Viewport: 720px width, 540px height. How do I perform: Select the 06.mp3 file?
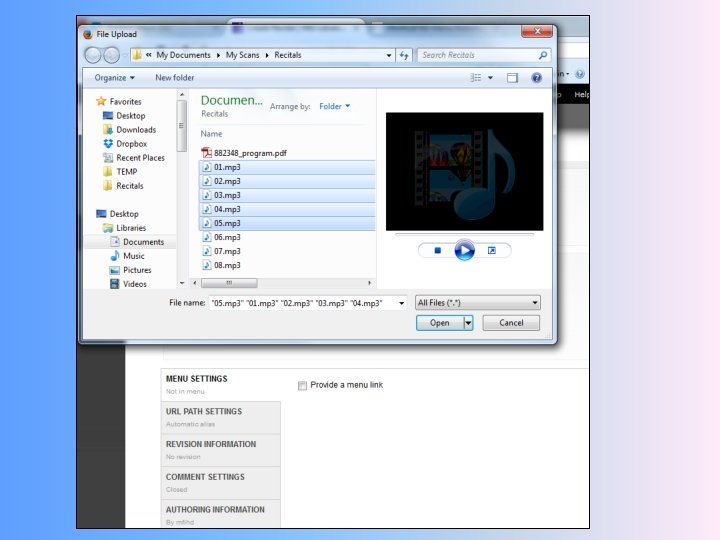click(x=221, y=237)
